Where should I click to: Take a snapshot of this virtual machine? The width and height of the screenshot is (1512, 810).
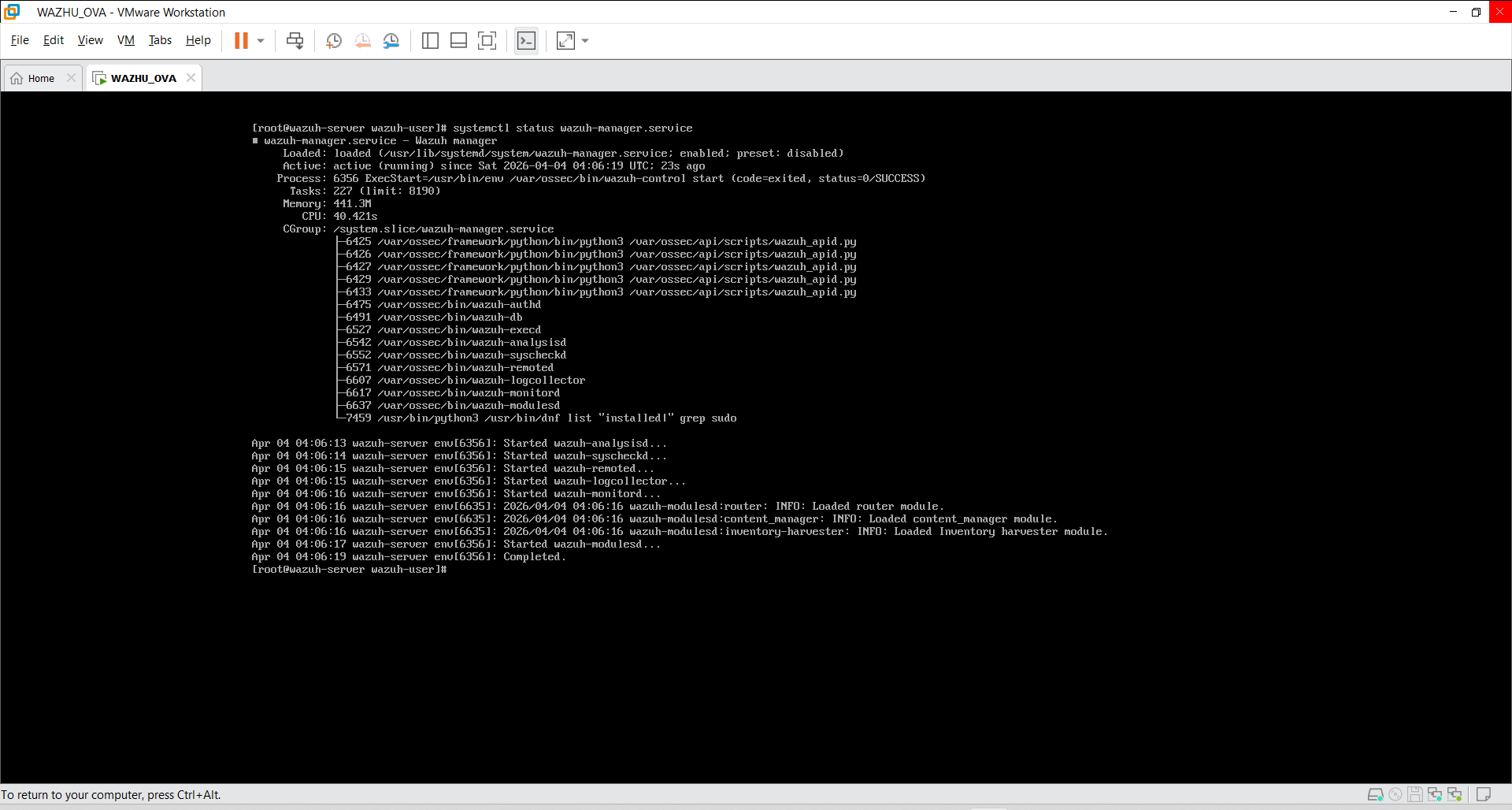pos(334,41)
